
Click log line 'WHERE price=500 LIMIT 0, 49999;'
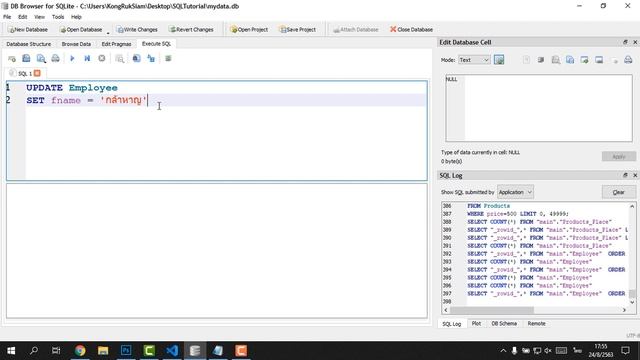coord(518,214)
